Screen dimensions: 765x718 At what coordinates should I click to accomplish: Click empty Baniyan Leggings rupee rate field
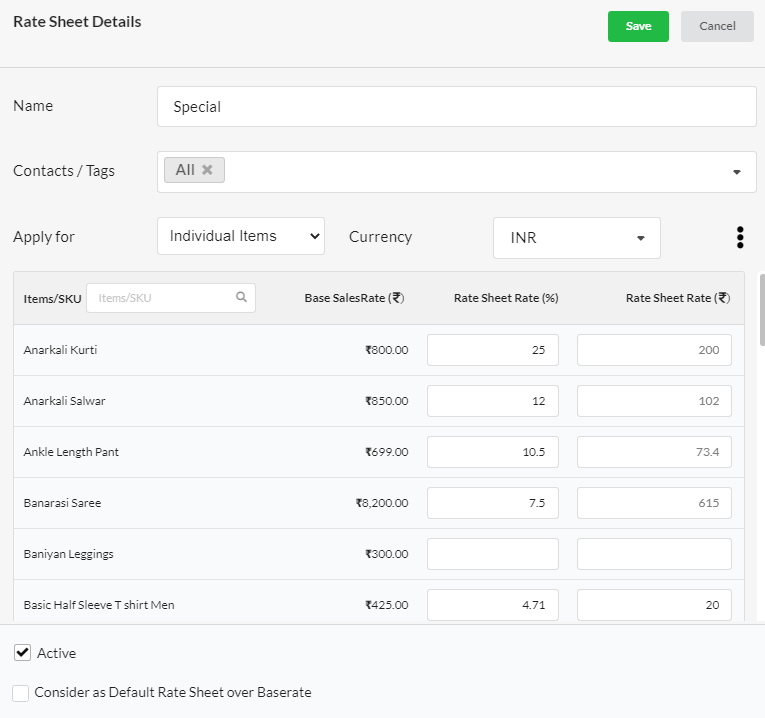tap(654, 554)
